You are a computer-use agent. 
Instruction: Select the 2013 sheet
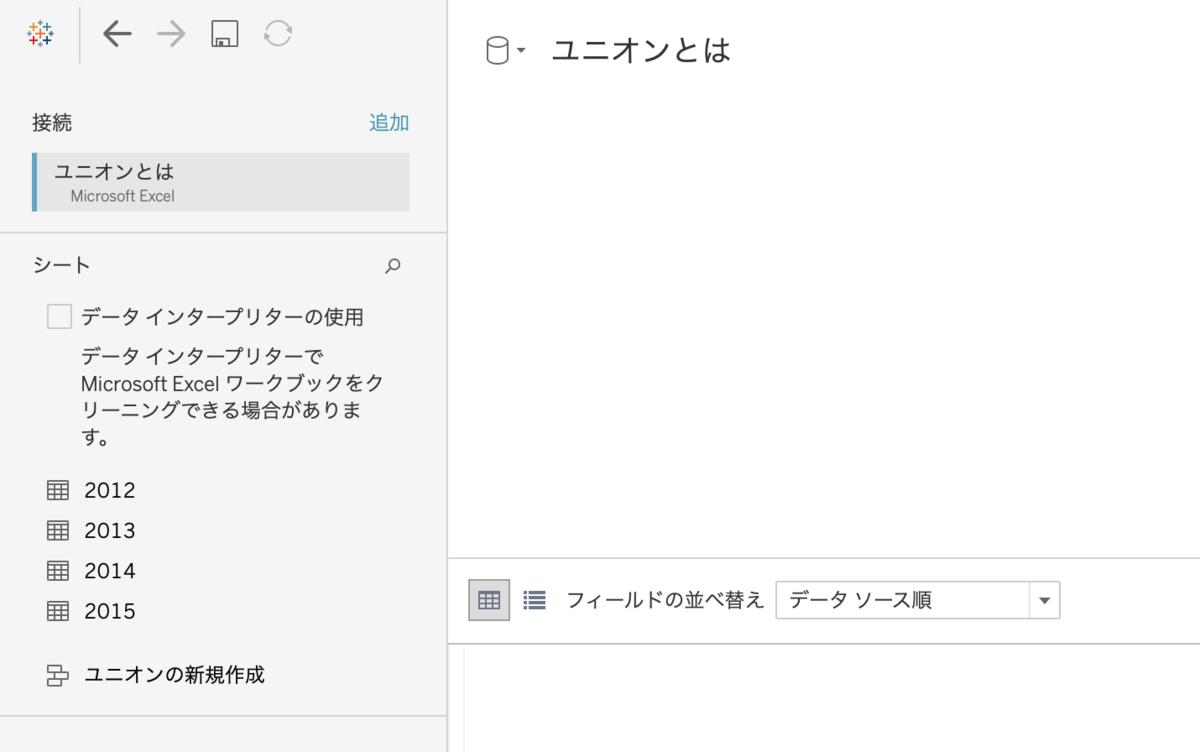110,530
